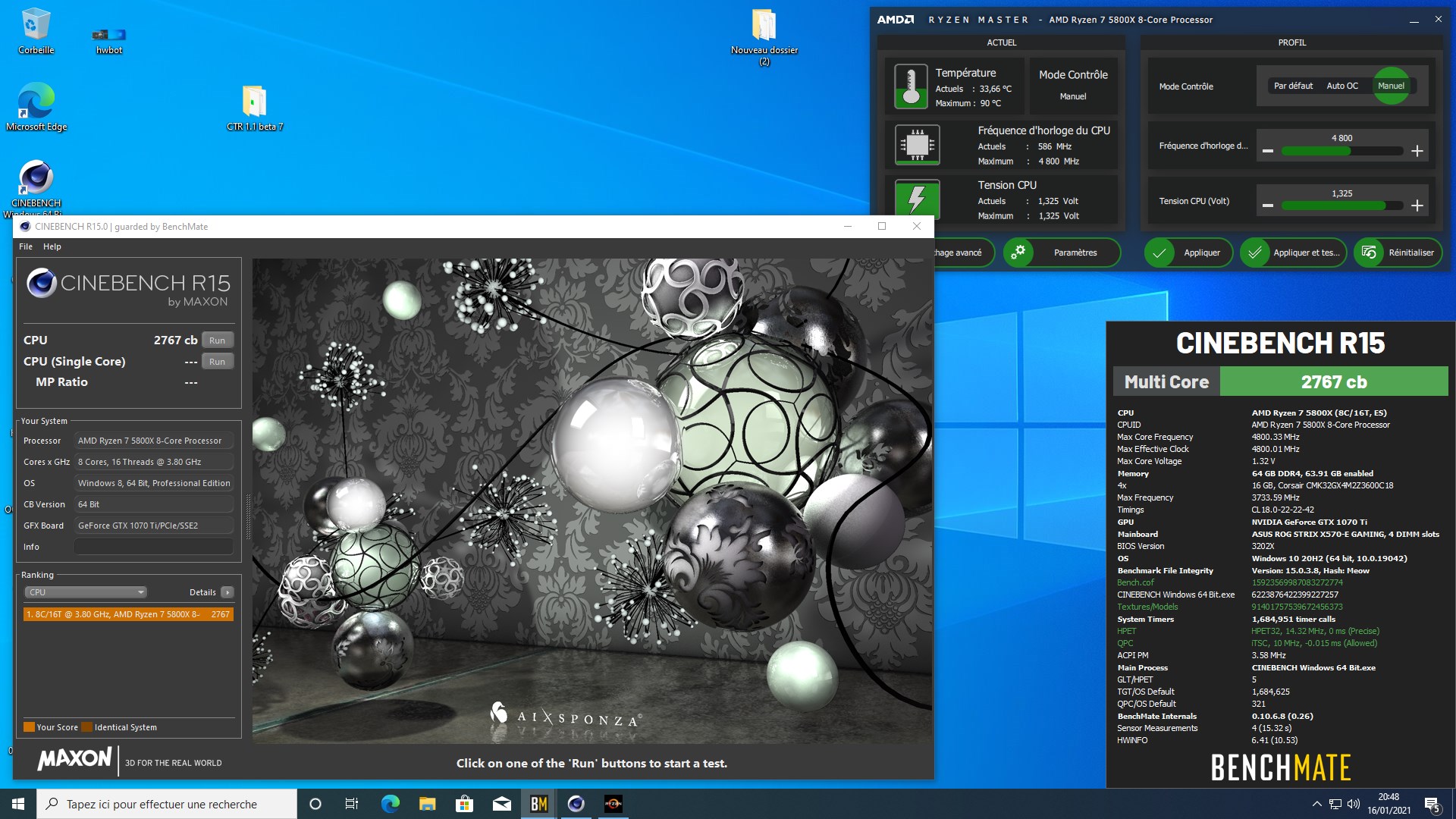Run the CPU multi-core benchmark
Viewport: 1456px width, 819px height.
point(217,340)
